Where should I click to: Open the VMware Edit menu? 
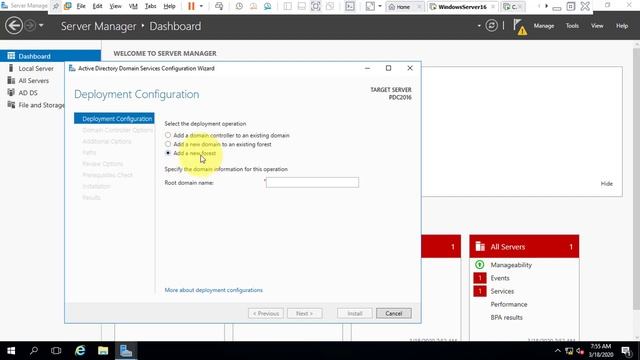pyautogui.click(x=97, y=6)
